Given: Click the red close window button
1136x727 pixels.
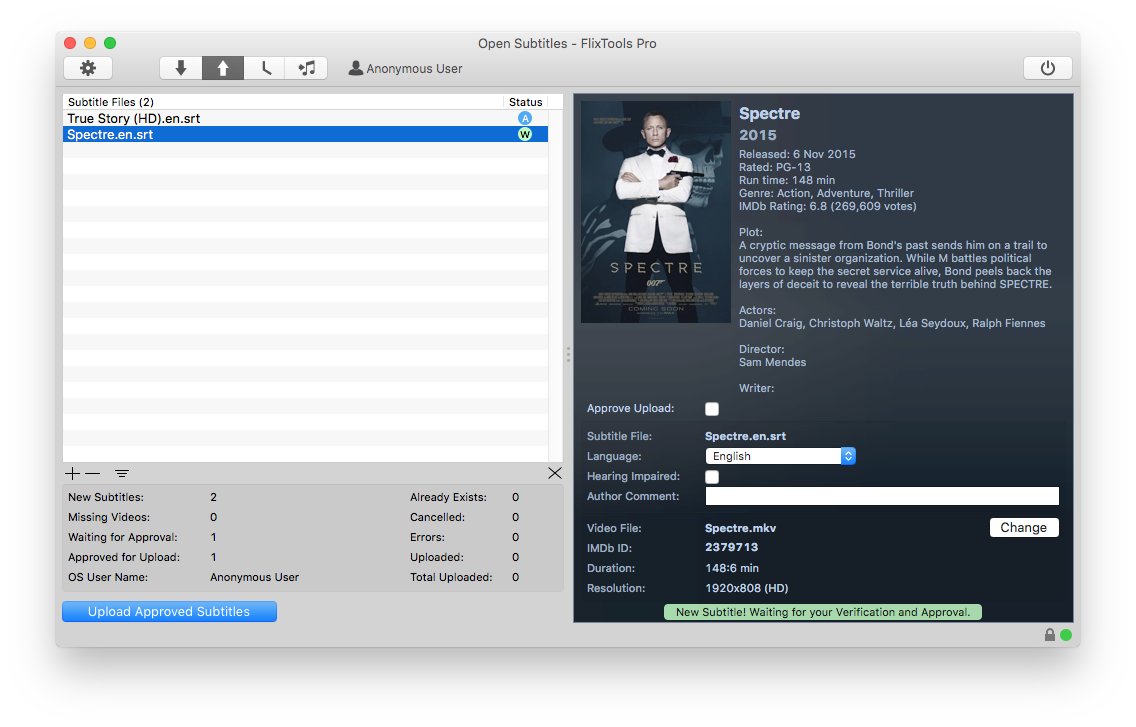Looking at the screenshot, I should click(70, 43).
